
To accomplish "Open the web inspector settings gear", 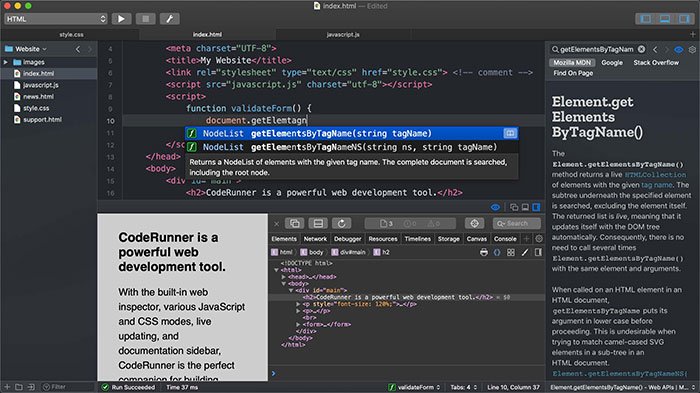I will click(x=539, y=239).
